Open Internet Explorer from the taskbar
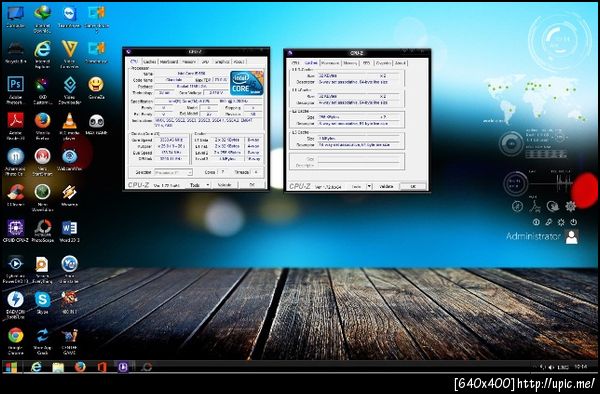Screen dimensions: 600x394 36,367
